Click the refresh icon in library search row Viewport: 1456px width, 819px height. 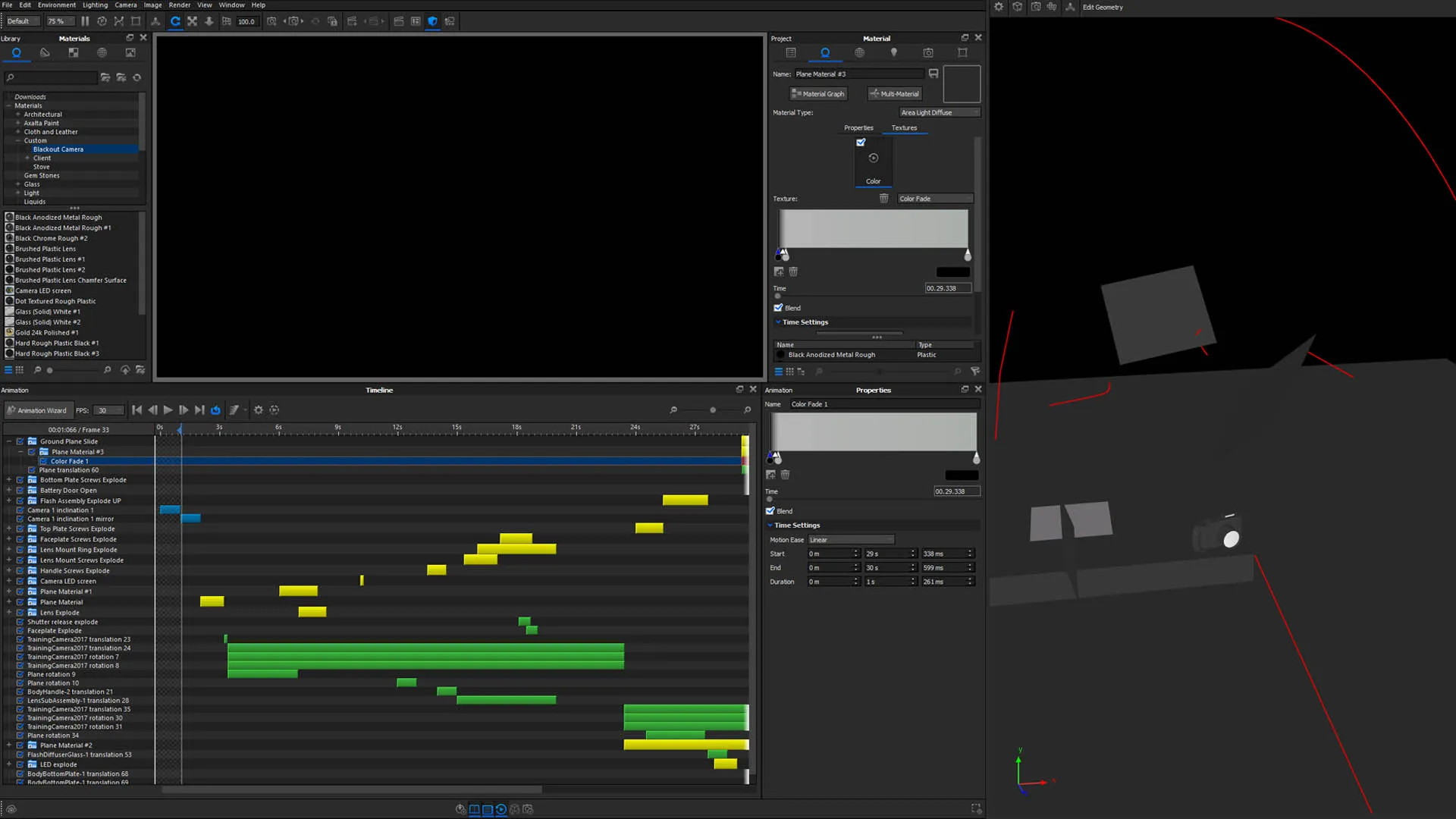pos(137,77)
